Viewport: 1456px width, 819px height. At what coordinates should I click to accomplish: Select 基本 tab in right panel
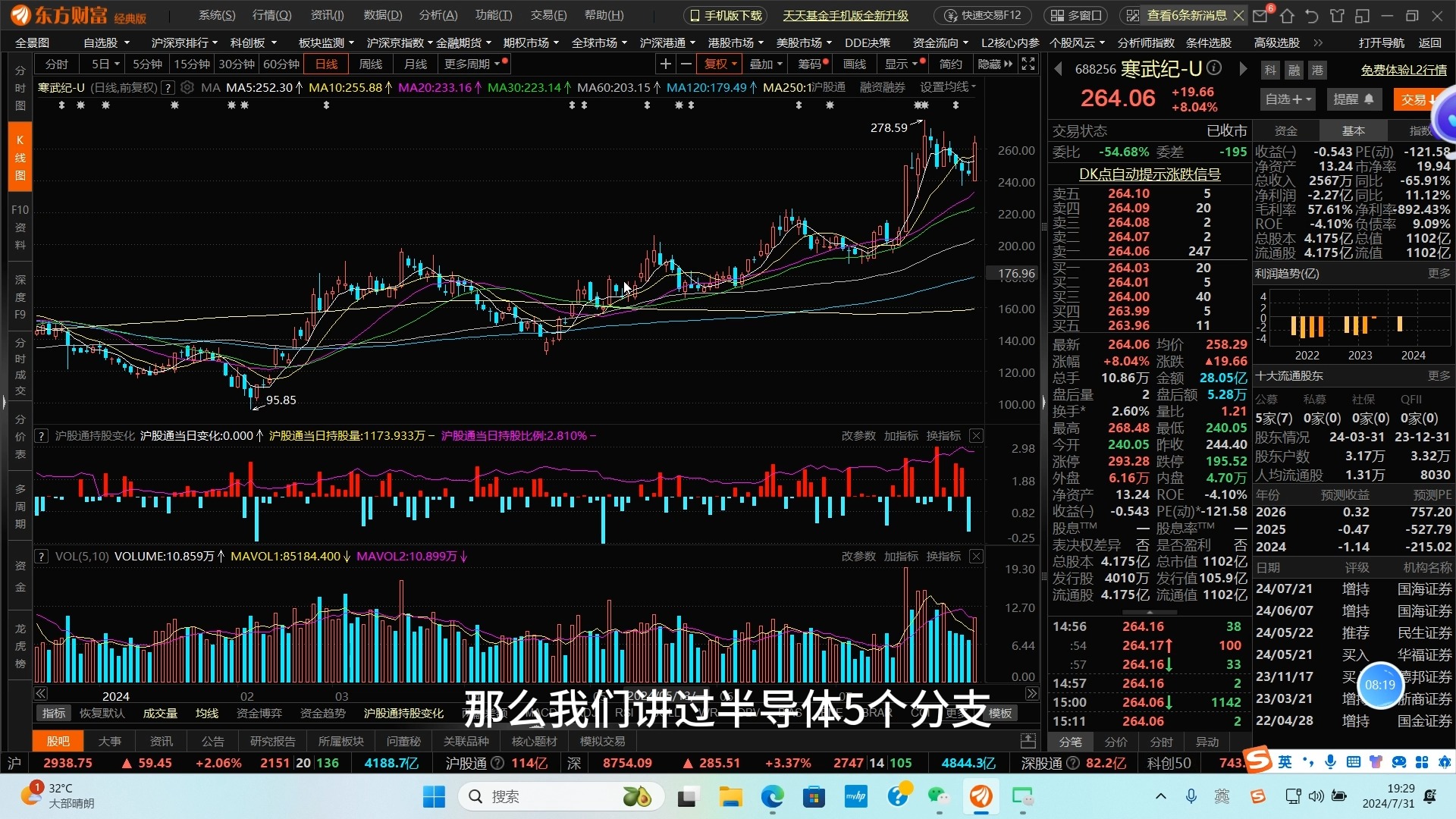(x=1353, y=131)
